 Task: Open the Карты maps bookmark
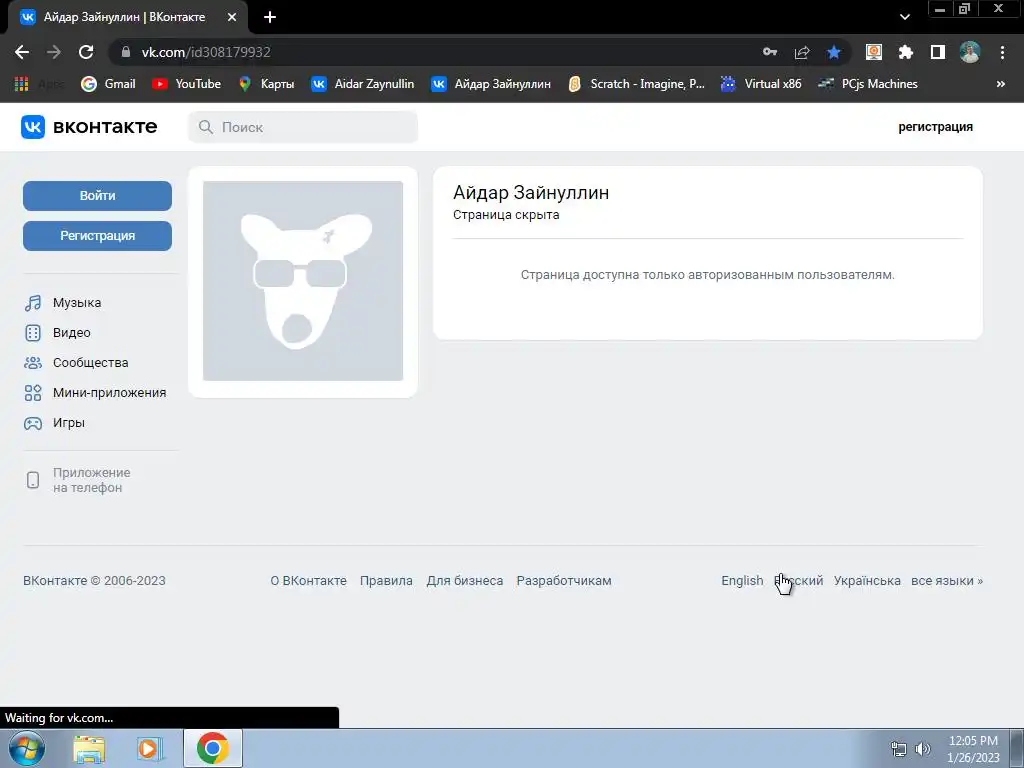pyautogui.click(x=266, y=84)
